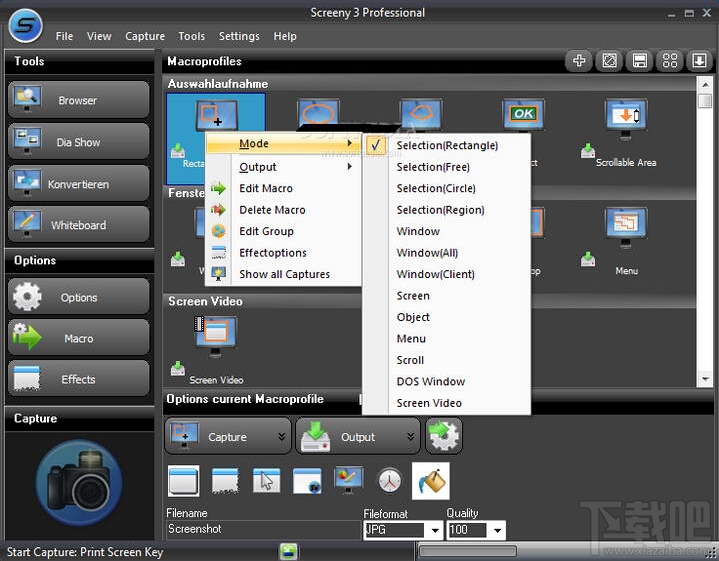Open the Fileformat JPG dropdown
Image resolution: width=719 pixels, height=561 pixels.
click(x=435, y=531)
